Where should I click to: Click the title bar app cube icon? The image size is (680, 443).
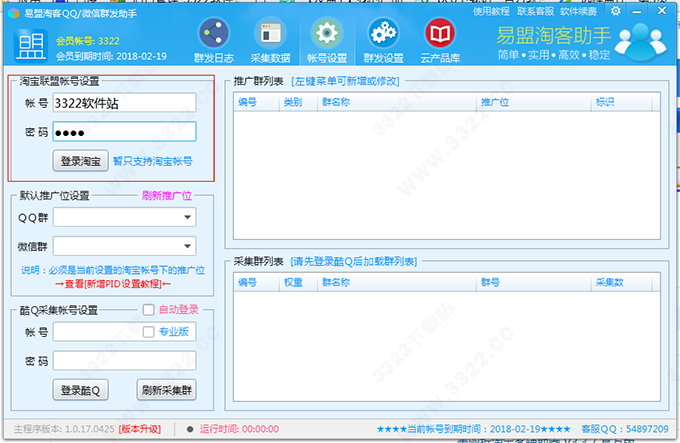(x=13, y=13)
